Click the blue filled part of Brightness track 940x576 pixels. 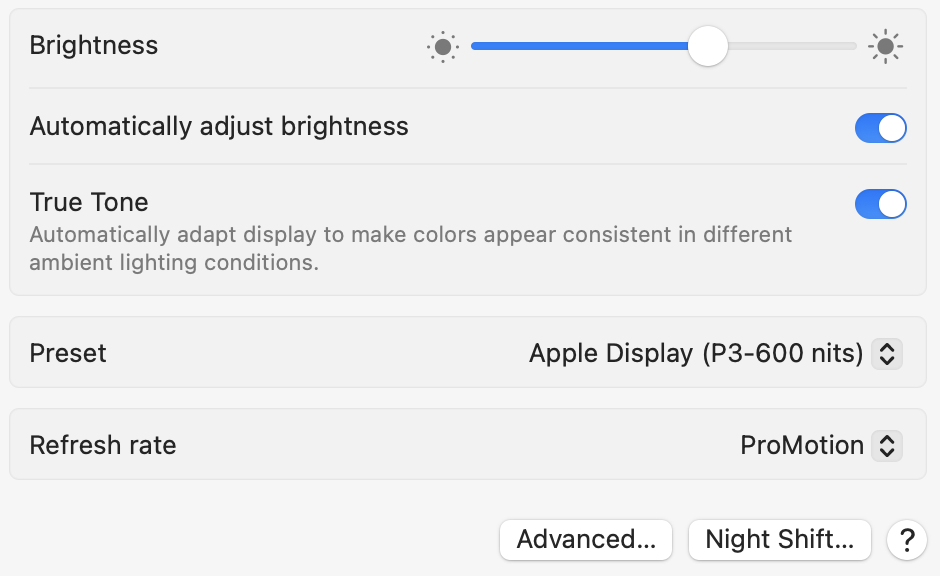578,46
